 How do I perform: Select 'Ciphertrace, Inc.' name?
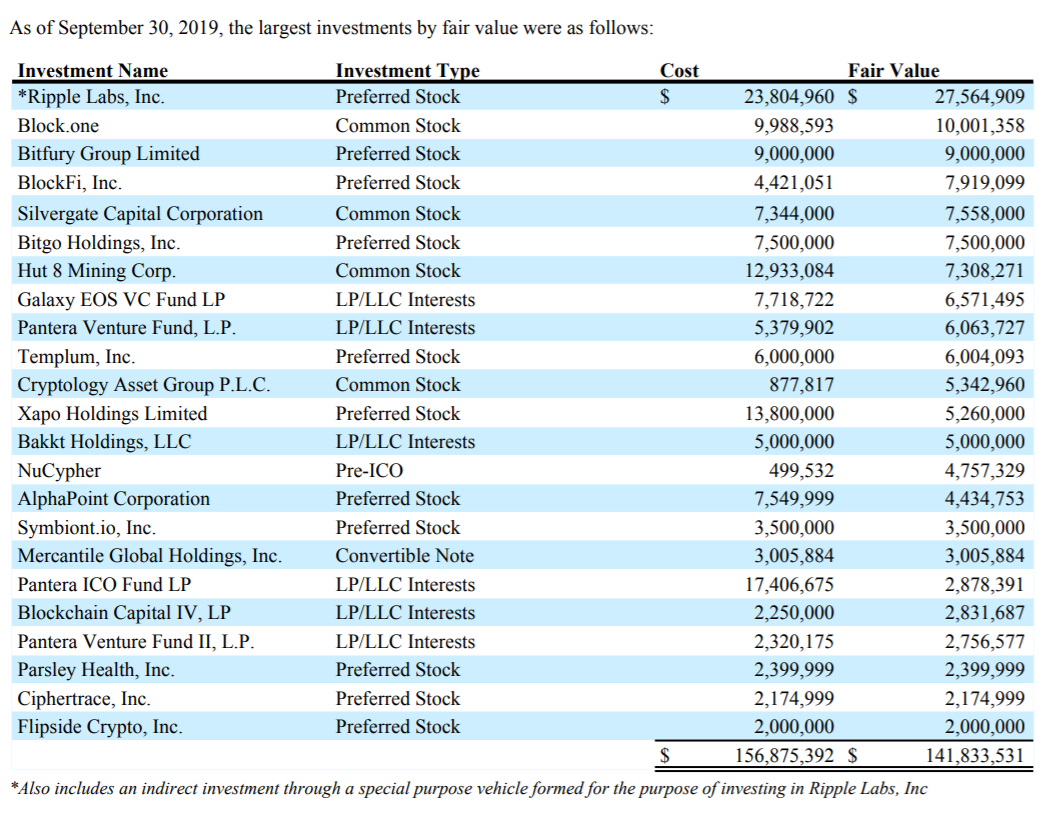point(84,699)
